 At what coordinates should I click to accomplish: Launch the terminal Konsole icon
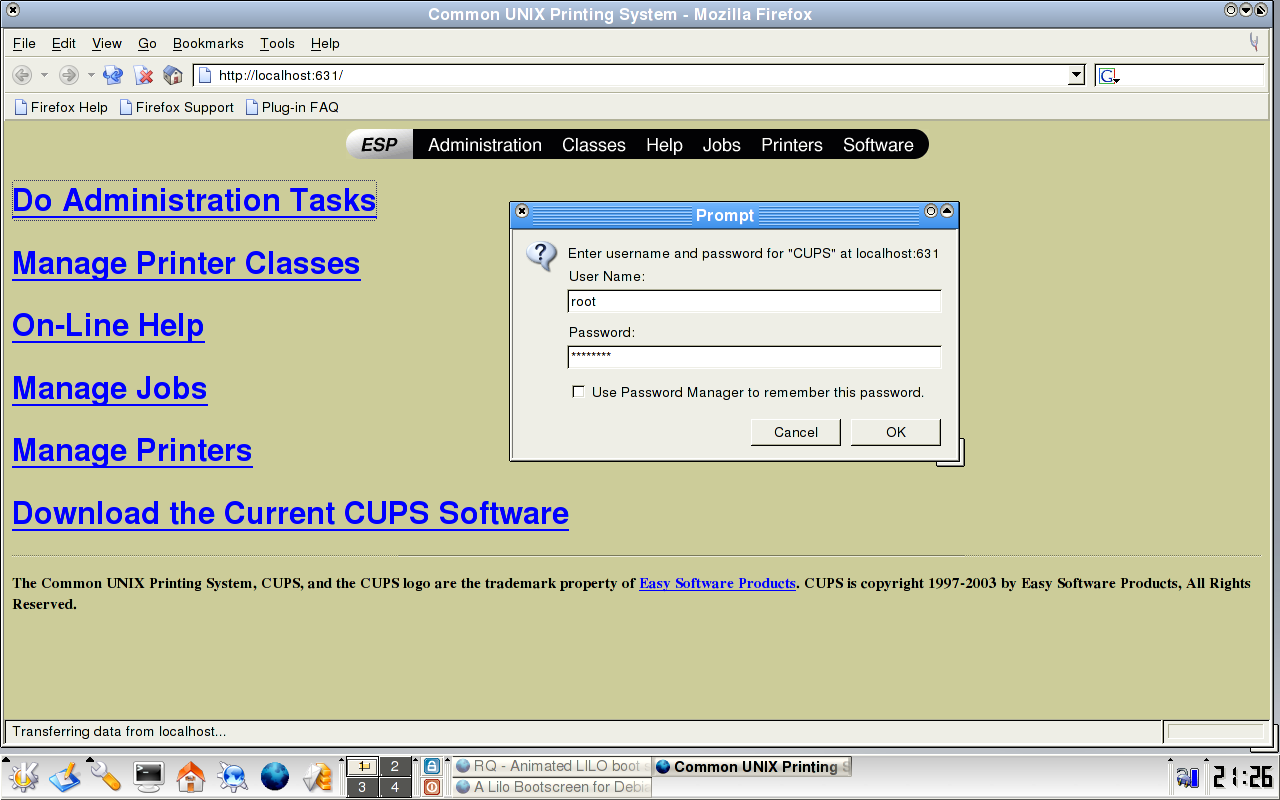[x=149, y=776]
